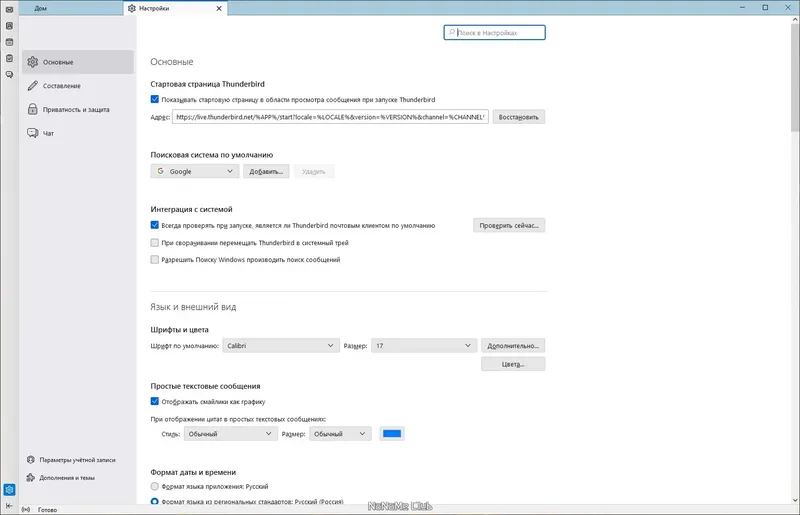The width and height of the screenshot is (800, 515).
Task: Open the font size 17 dropdown
Action: pyautogui.click(x=423, y=346)
